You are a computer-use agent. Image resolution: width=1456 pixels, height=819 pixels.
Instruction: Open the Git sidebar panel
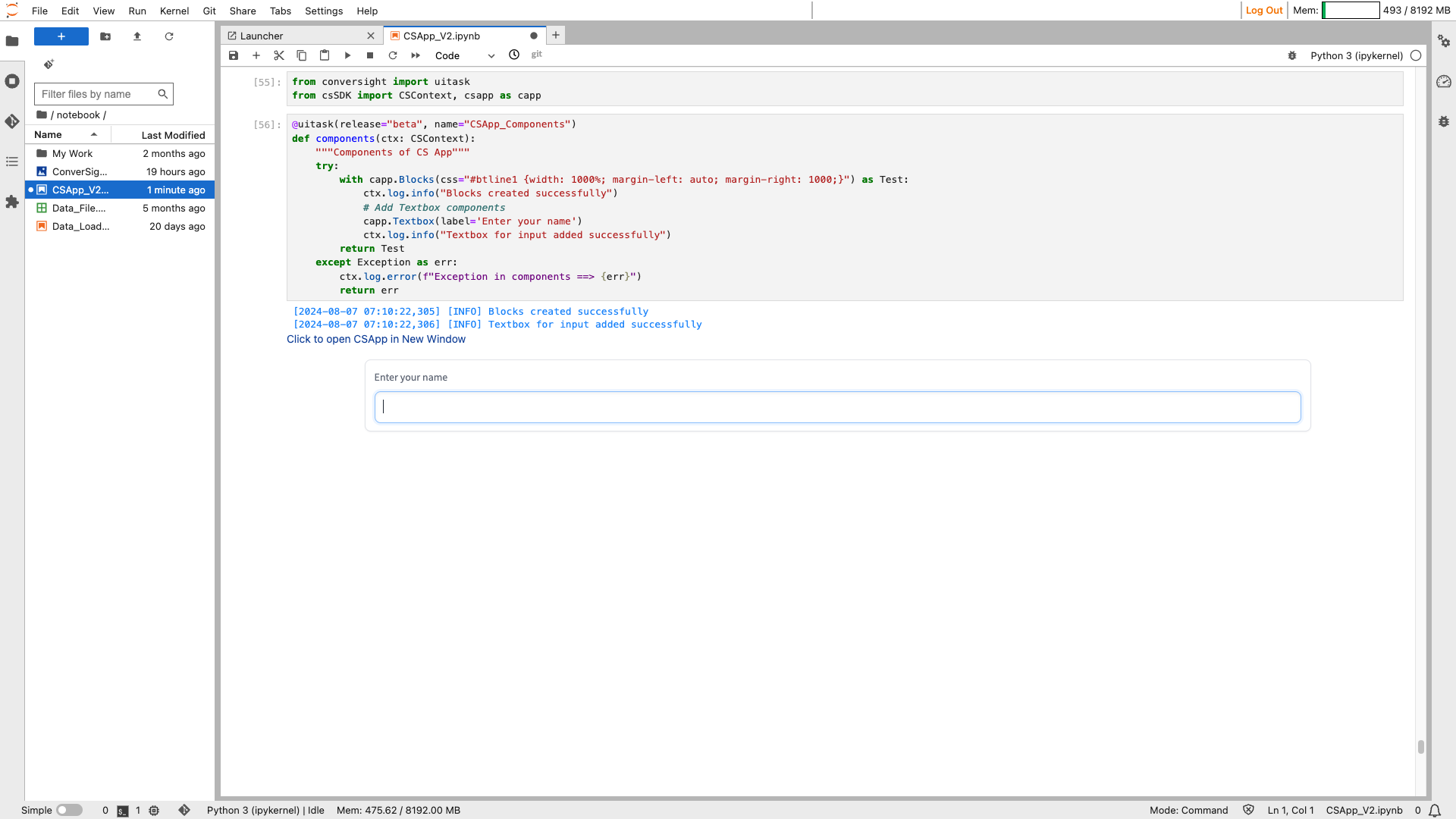point(12,121)
